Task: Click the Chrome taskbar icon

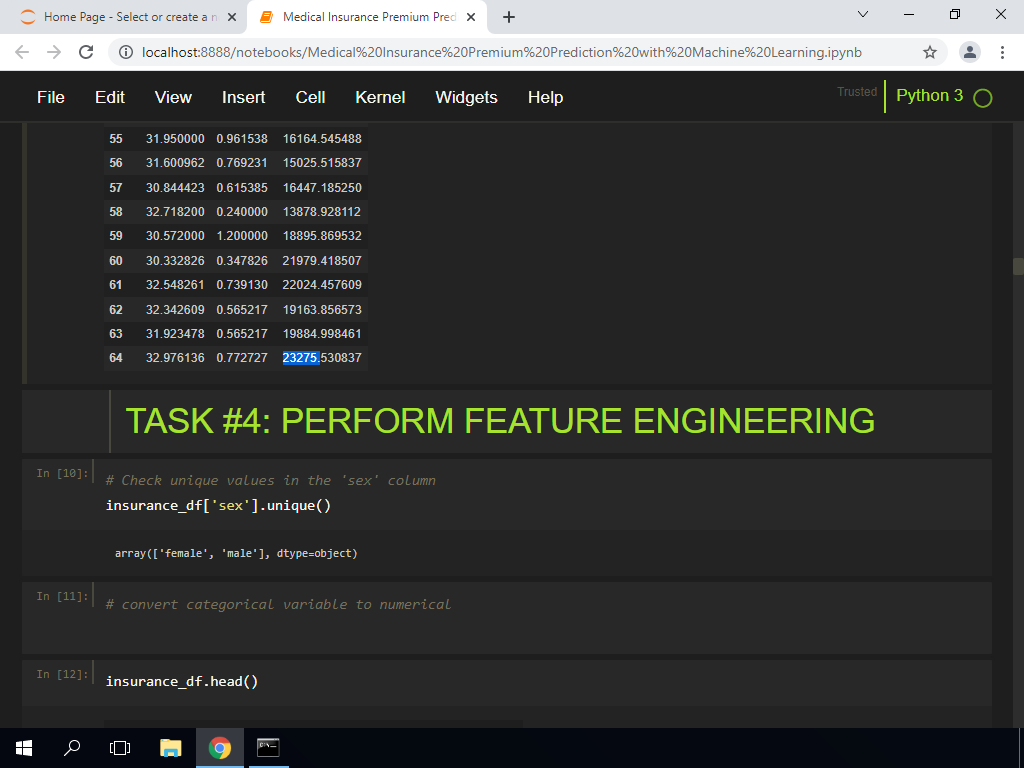Action: [219, 748]
